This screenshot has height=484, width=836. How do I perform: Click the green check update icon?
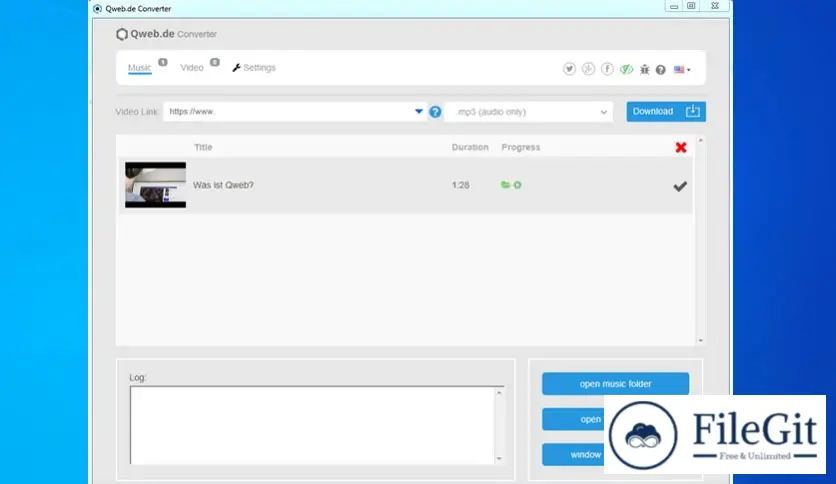(626, 69)
